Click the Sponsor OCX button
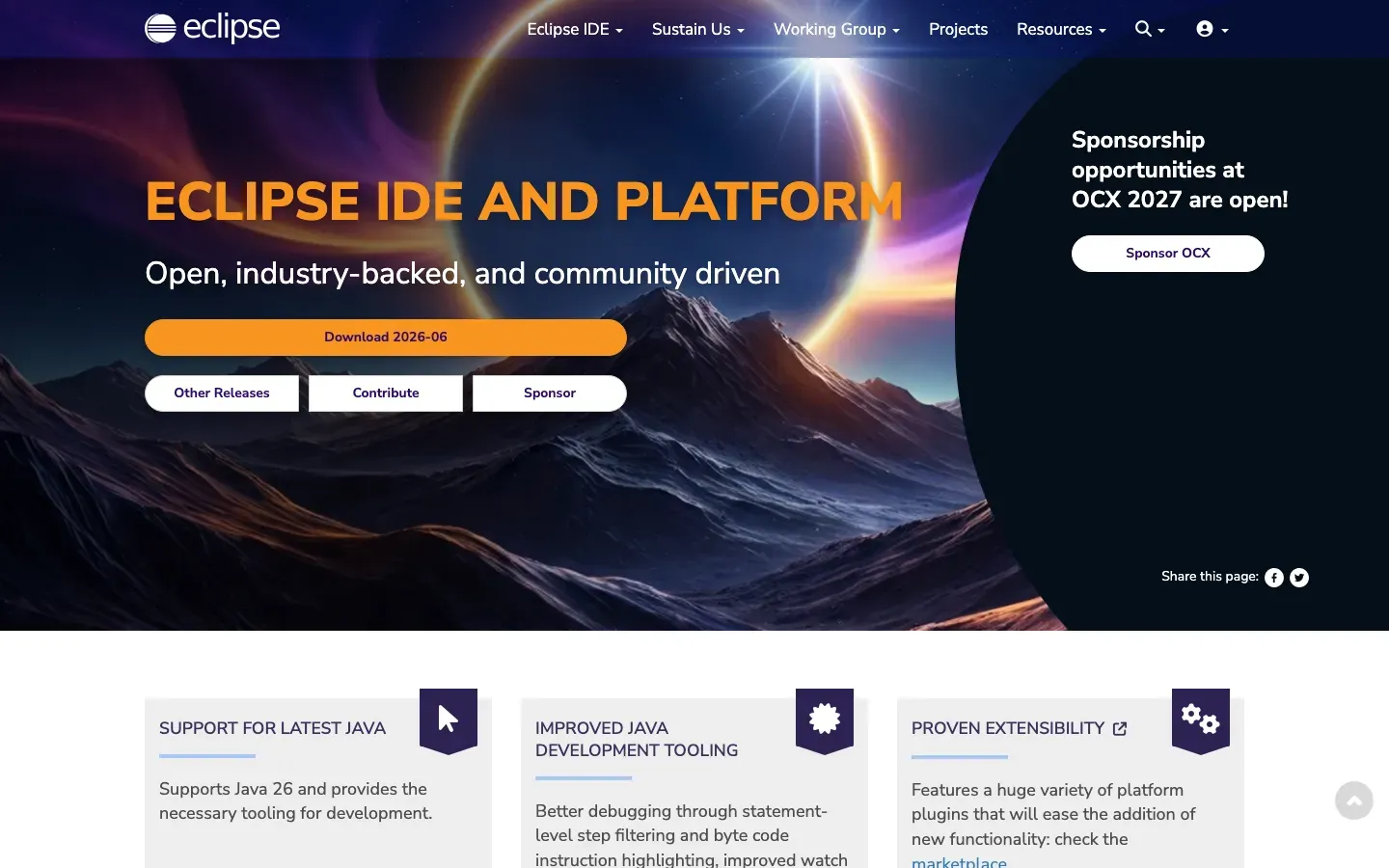 point(1168,254)
